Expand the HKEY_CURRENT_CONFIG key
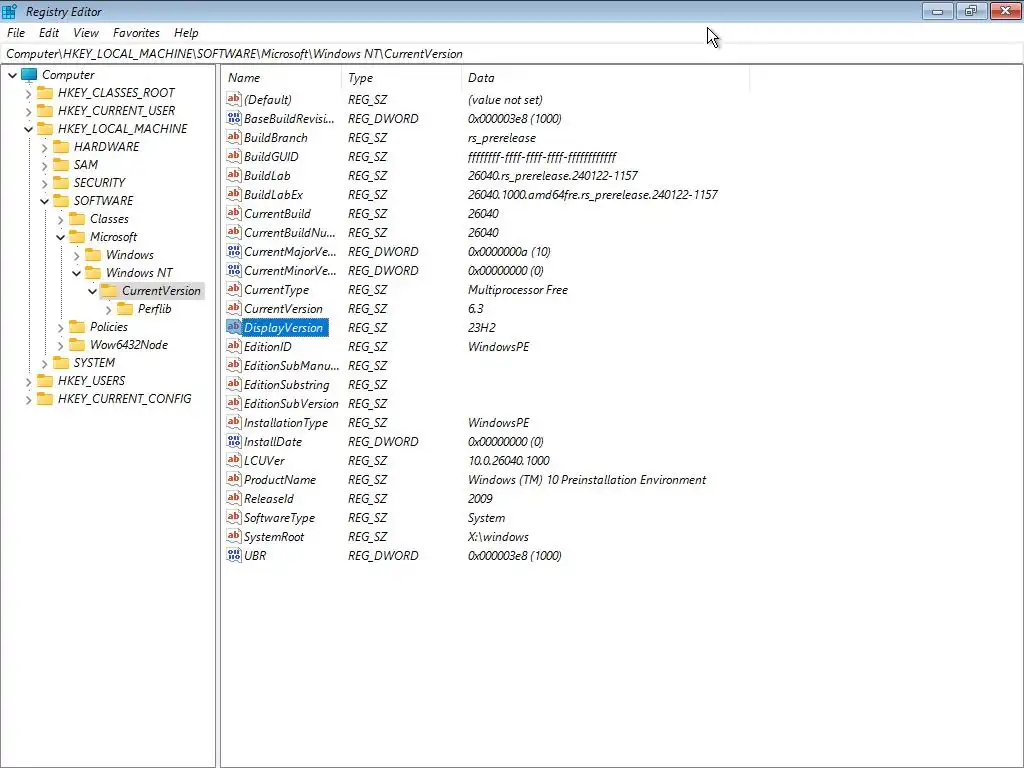 click(28, 399)
